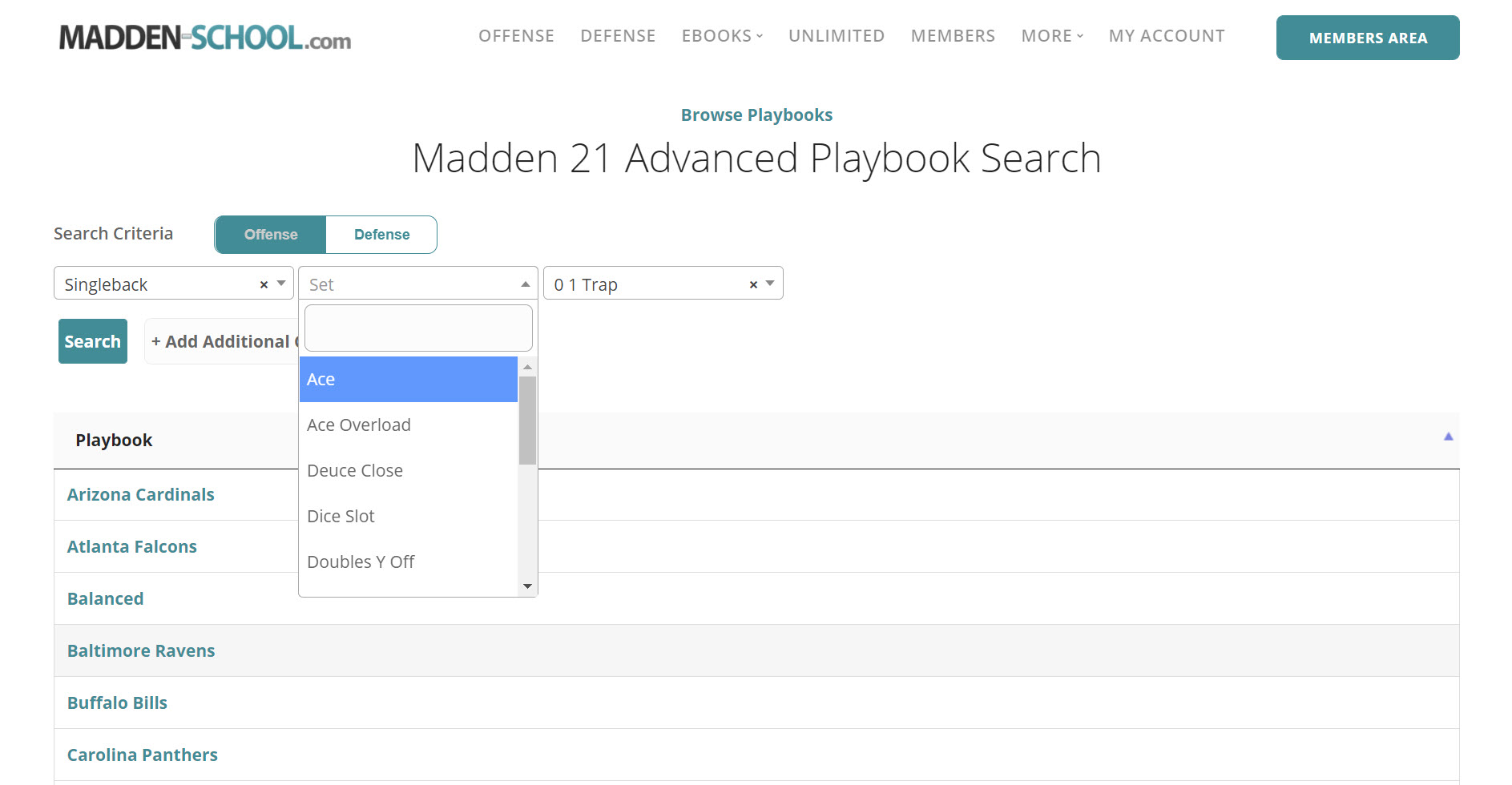Open Baltimore Ravens playbook
The height and width of the screenshot is (785, 1512).
141,651
